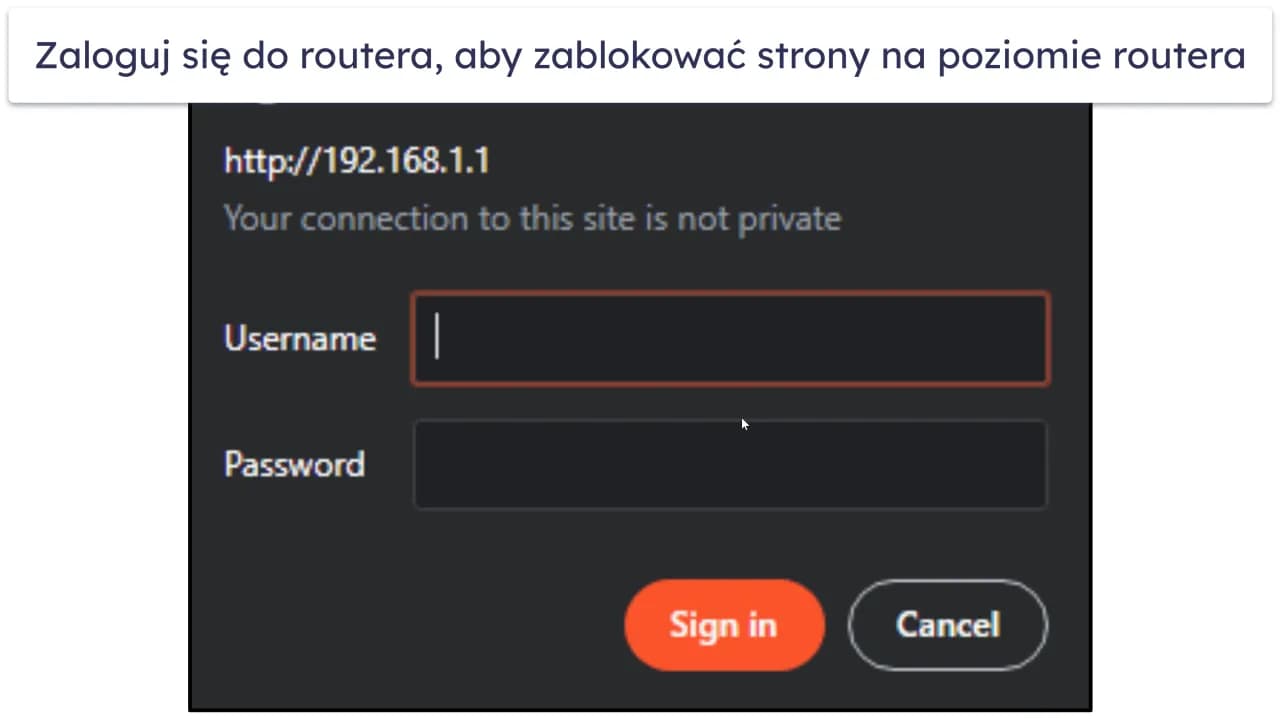Image resolution: width=1280 pixels, height=719 pixels.
Task: Select the Username label
Action: pyautogui.click(x=299, y=338)
